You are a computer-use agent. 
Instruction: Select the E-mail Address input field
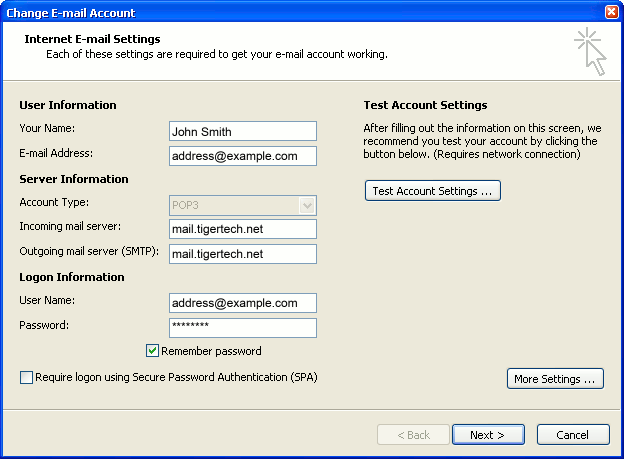point(243,156)
